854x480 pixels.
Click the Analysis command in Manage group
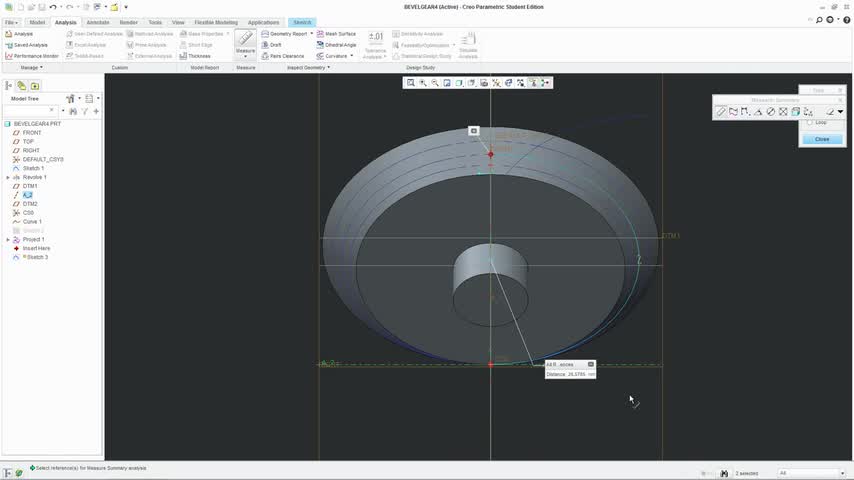point(19,34)
